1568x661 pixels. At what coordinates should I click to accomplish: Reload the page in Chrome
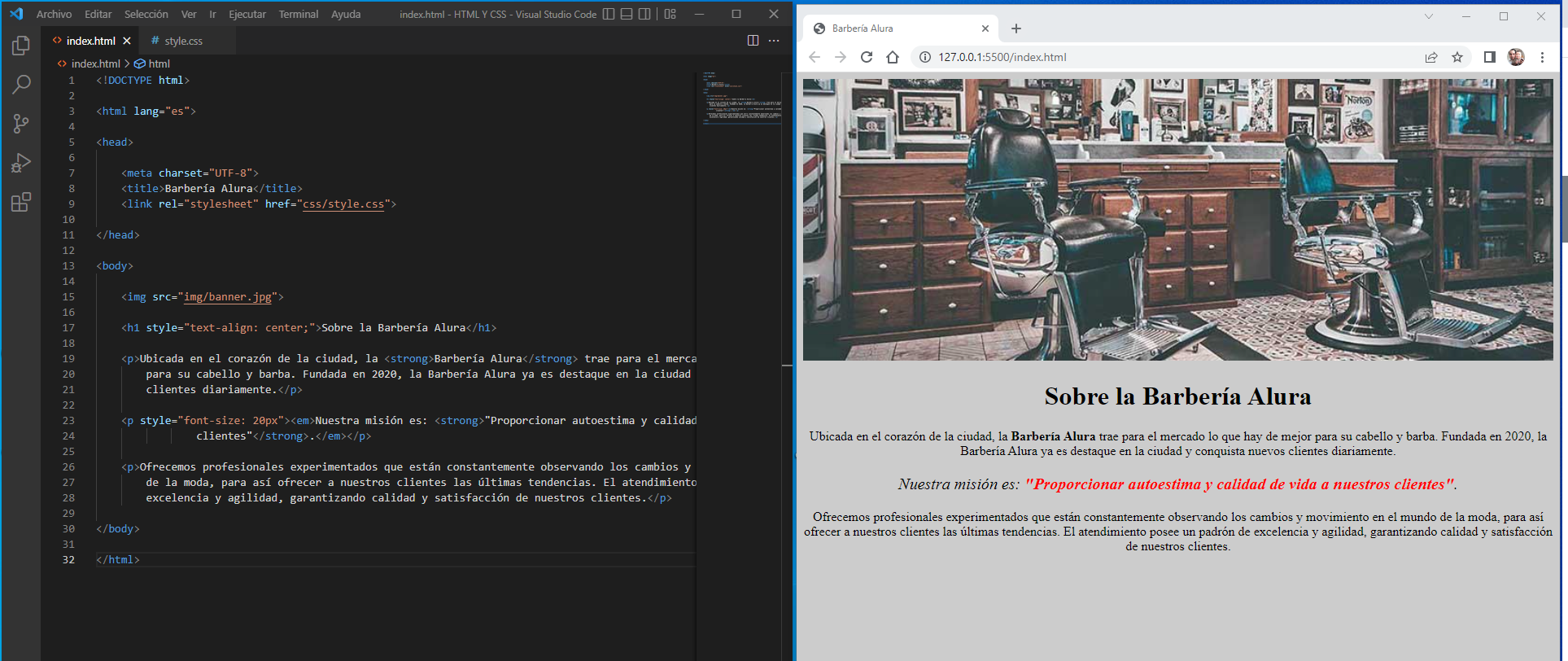pyautogui.click(x=867, y=57)
